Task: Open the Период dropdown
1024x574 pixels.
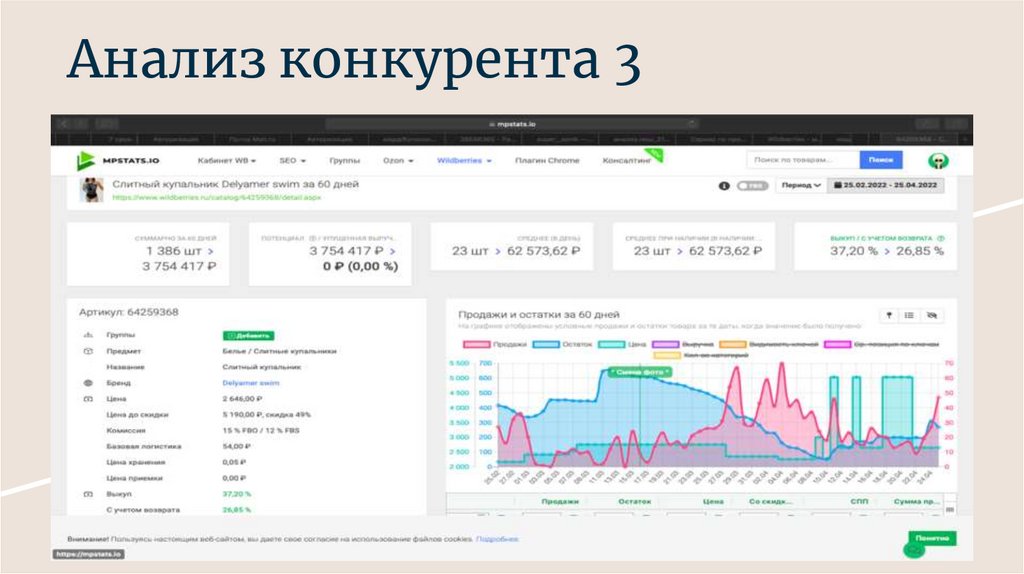Action: point(801,185)
